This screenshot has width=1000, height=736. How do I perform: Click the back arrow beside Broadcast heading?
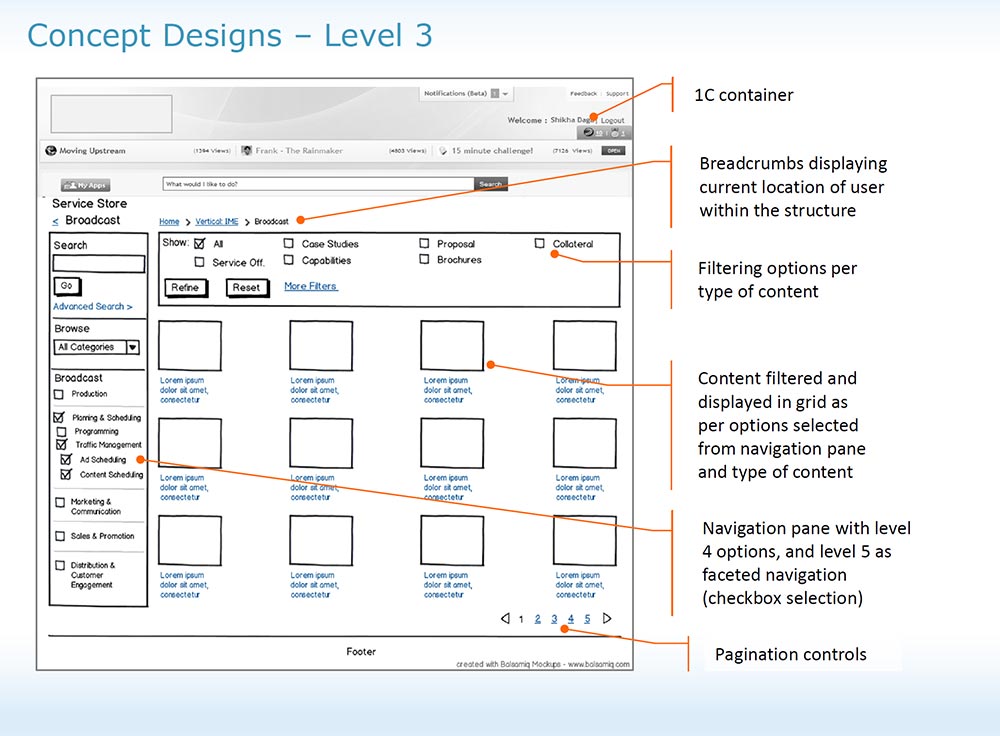click(55, 221)
